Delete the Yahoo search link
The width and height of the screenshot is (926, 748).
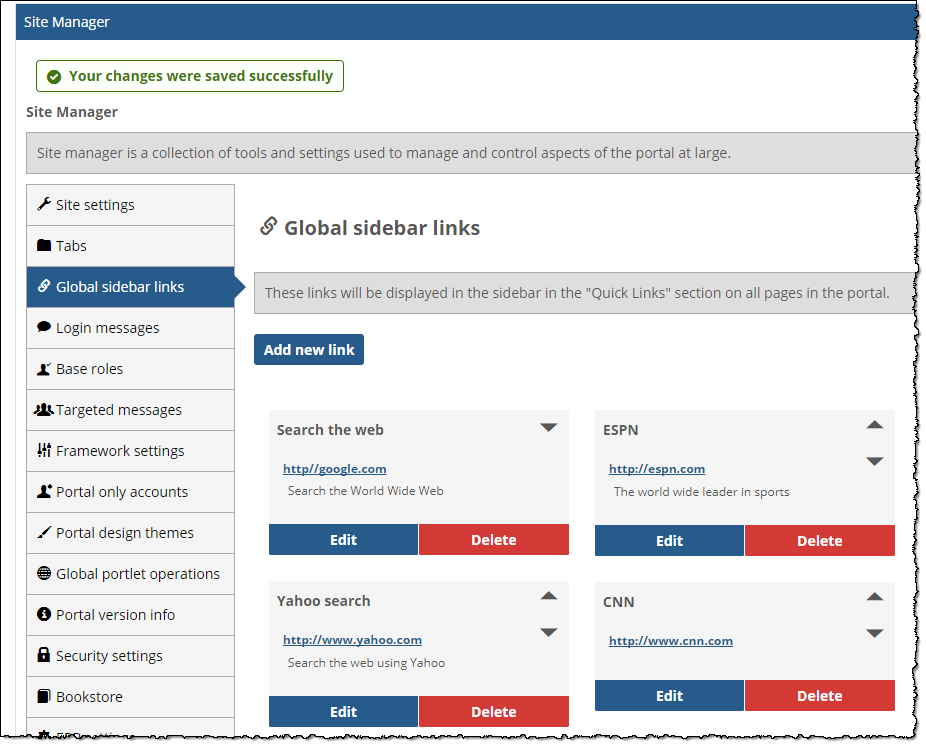pyautogui.click(x=493, y=711)
